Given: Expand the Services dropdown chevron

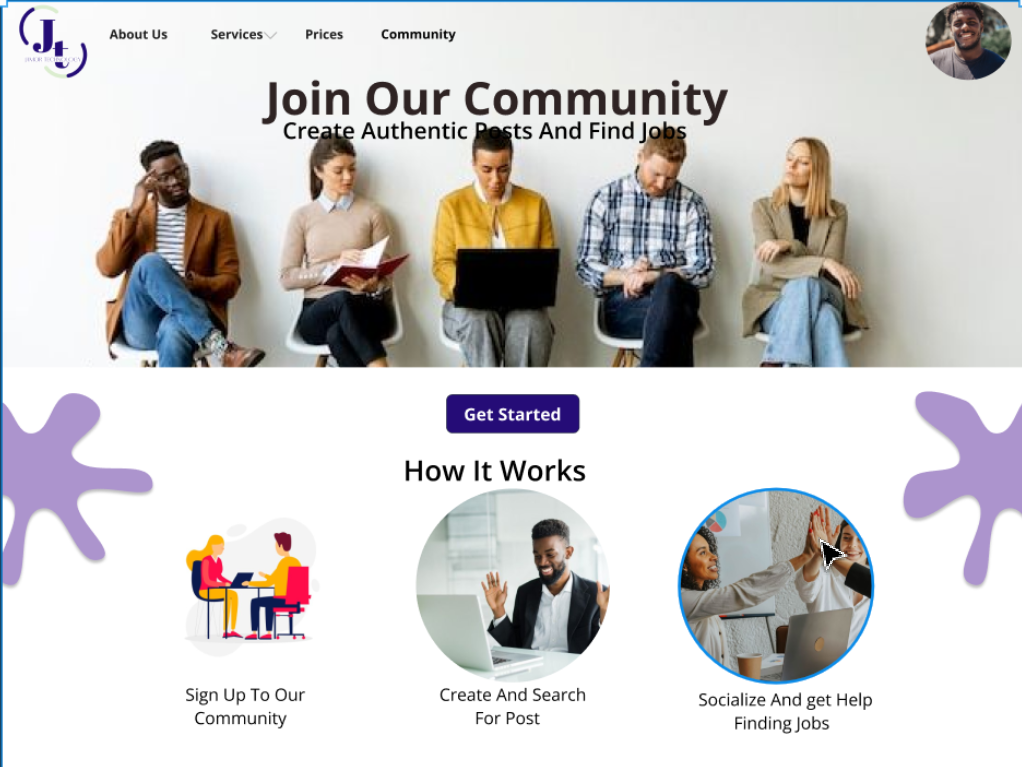Looking at the screenshot, I should pyautogui.click(x=270, y=35).
